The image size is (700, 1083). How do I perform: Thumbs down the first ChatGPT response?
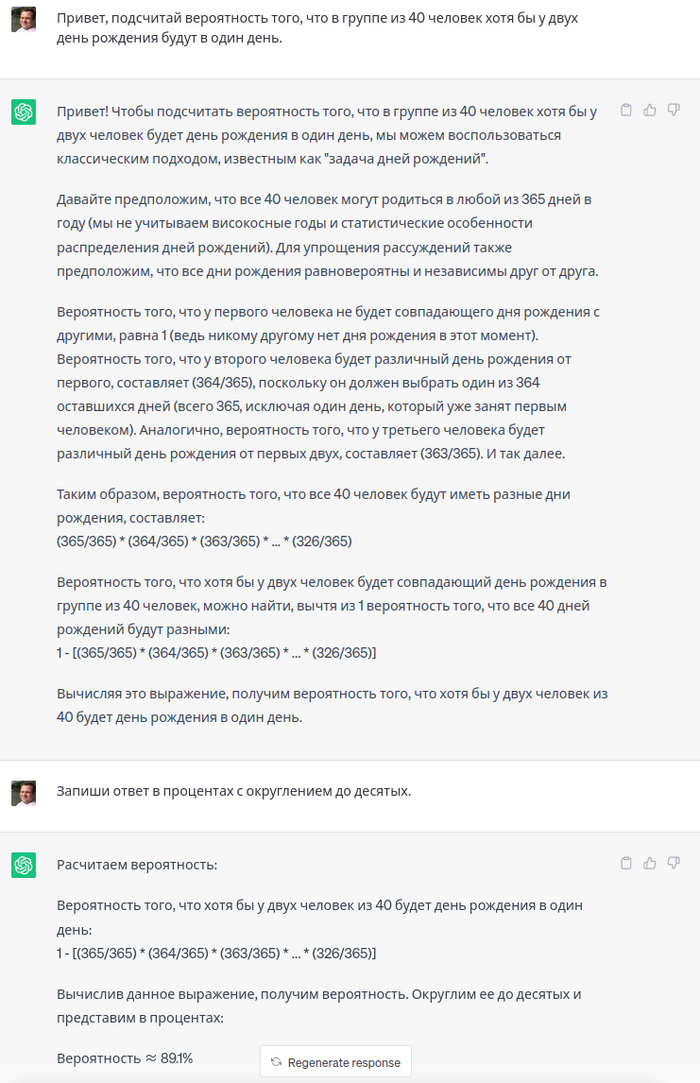[x=674, y=110]
